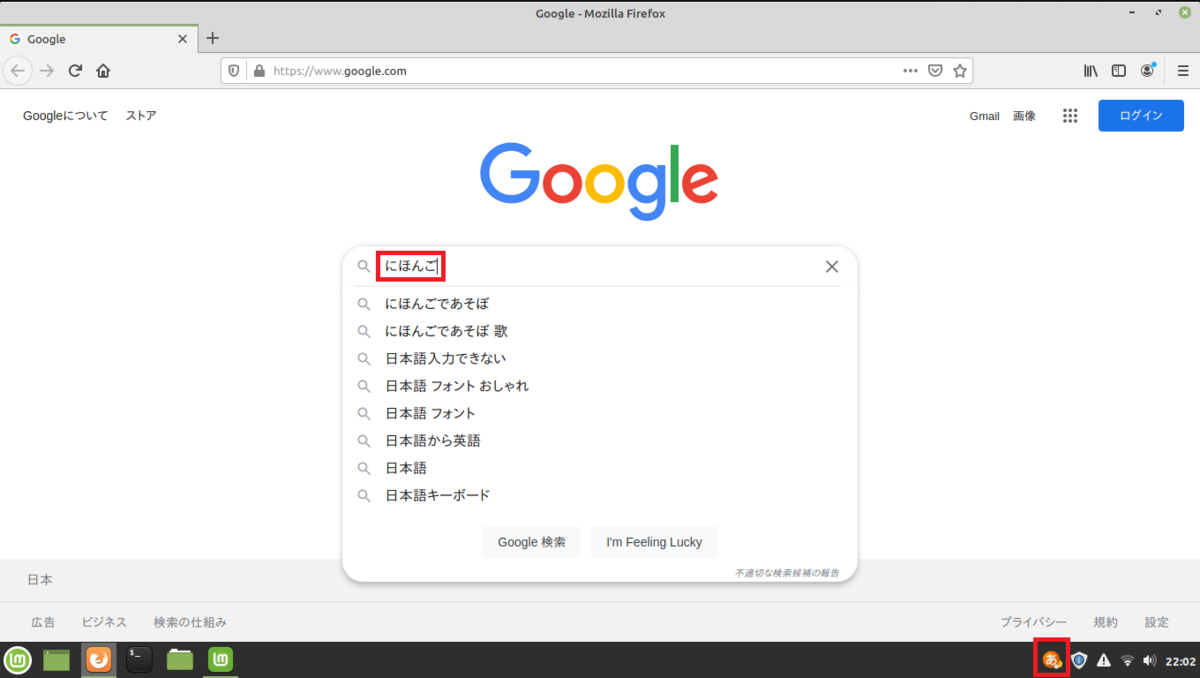
Task: Click the Google logo
Action: pos(599,180)
